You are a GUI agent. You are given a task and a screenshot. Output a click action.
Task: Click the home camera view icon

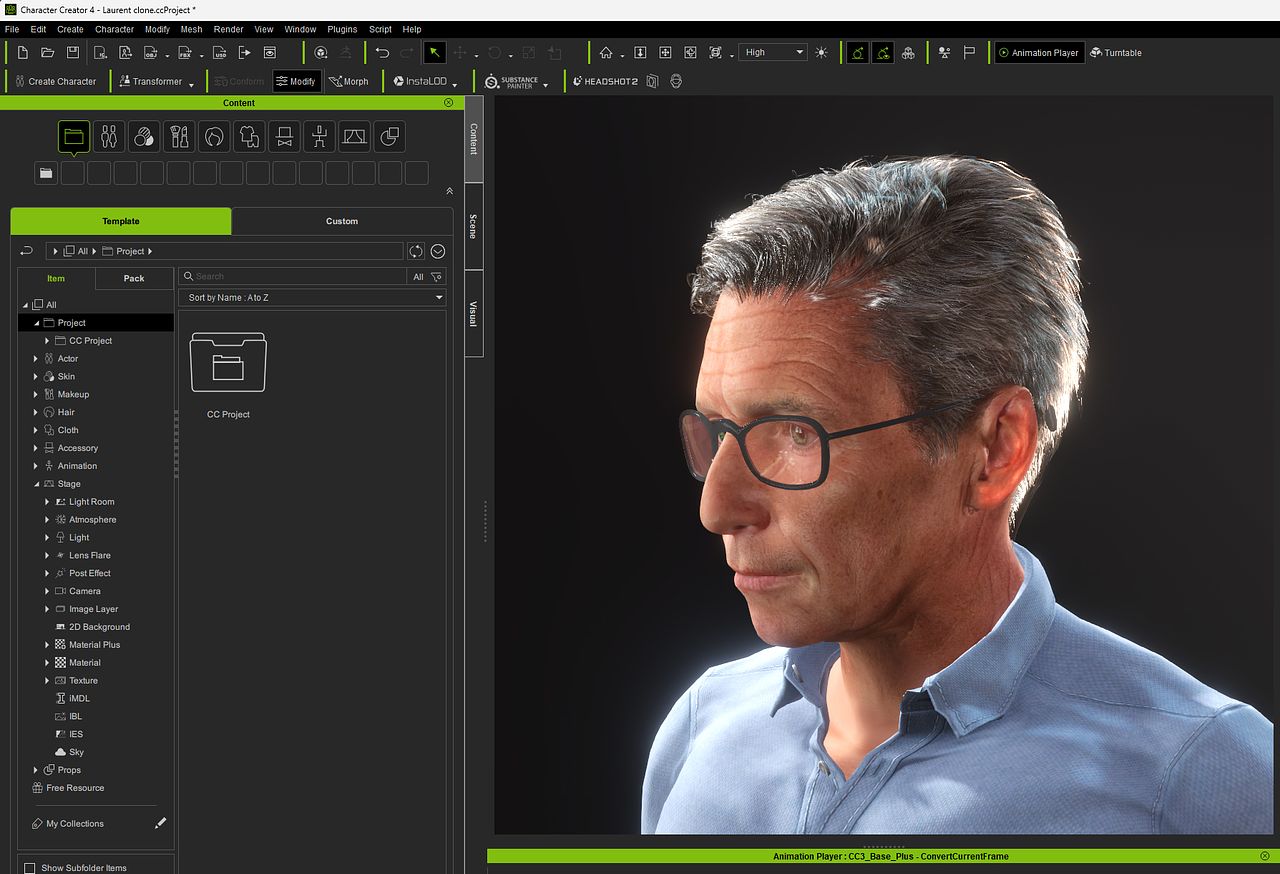[x=606, y=53]
